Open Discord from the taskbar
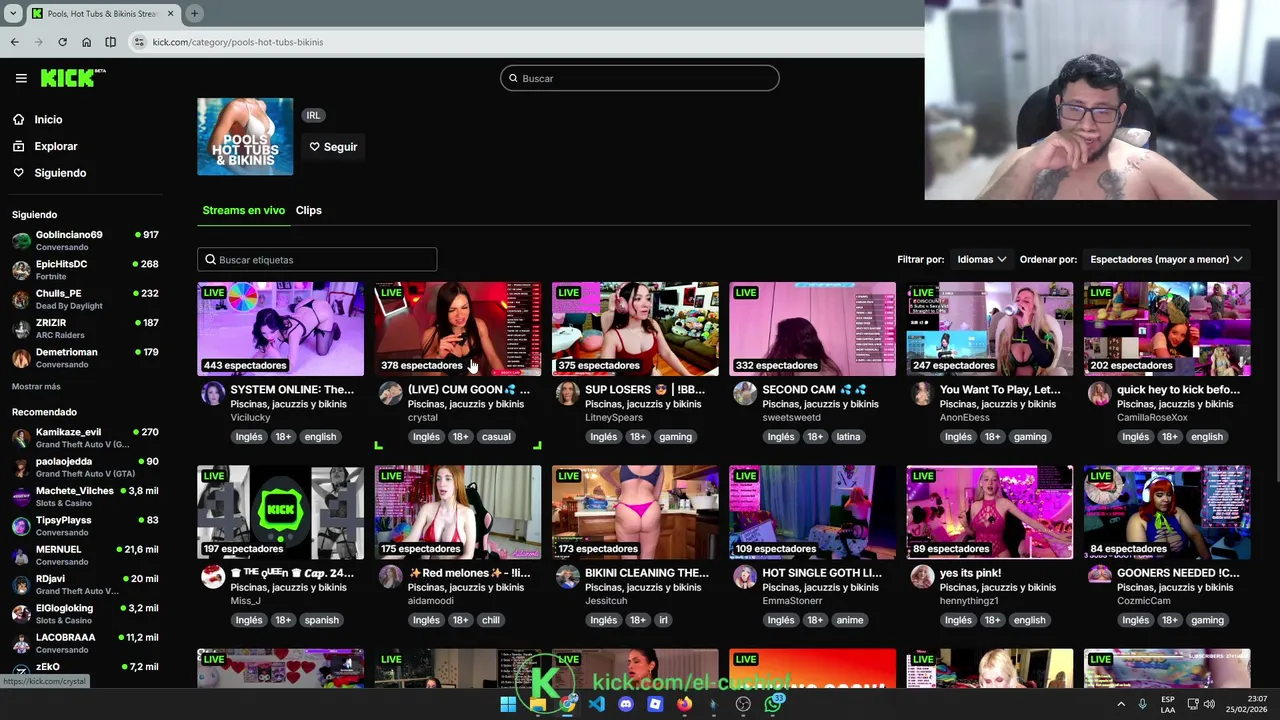This screenshot has height=720, width=1280. (x=626, y=704)
